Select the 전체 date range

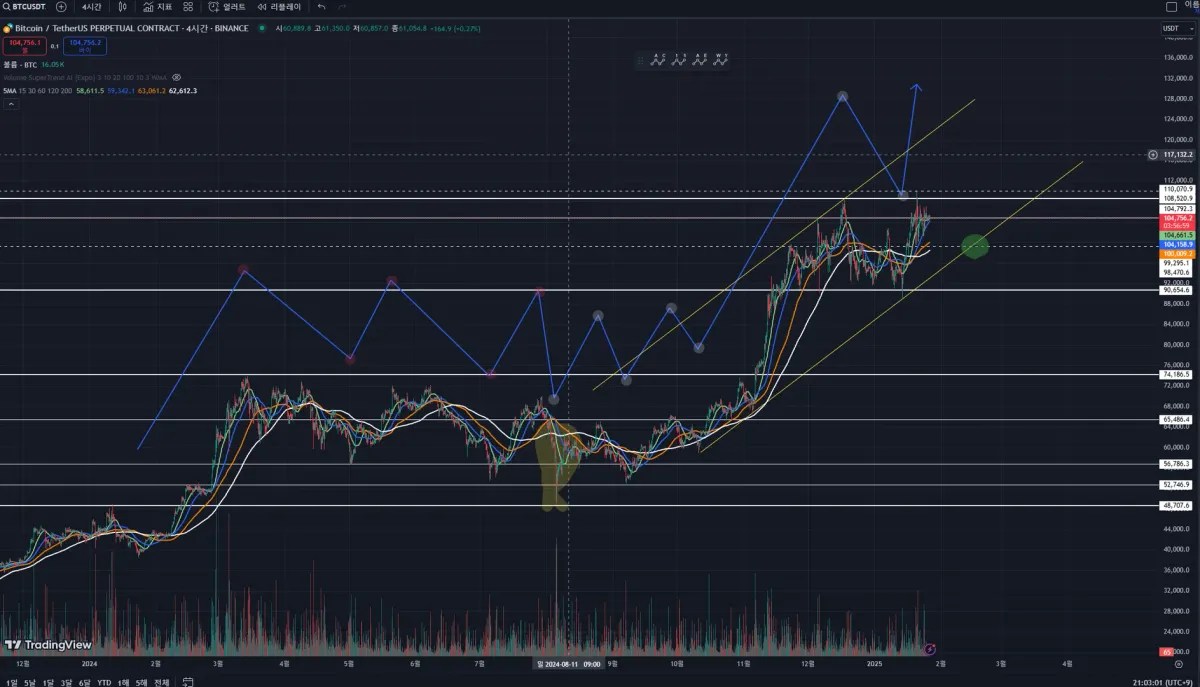coord(162,683)
